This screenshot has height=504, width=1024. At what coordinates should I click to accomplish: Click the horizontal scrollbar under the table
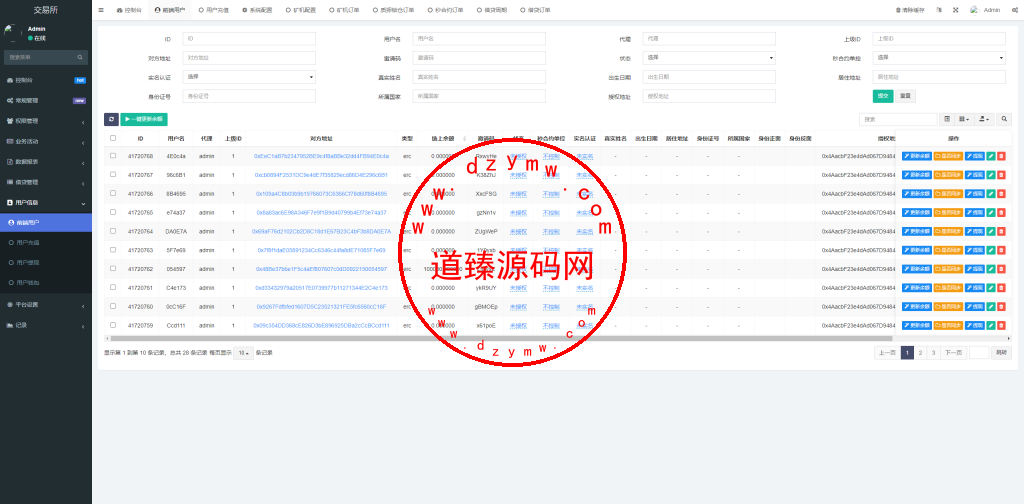[500, 338]
